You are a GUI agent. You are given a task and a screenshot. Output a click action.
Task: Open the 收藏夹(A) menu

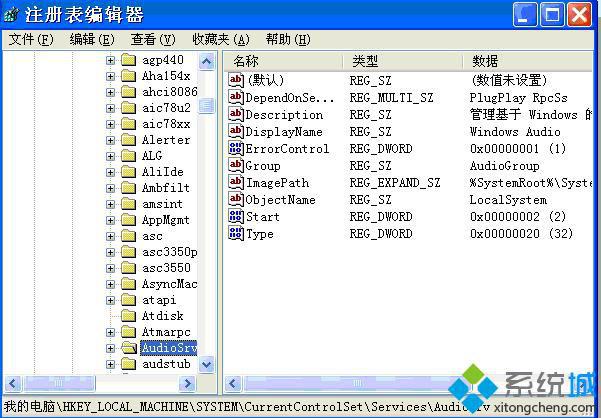pos(221,39)
